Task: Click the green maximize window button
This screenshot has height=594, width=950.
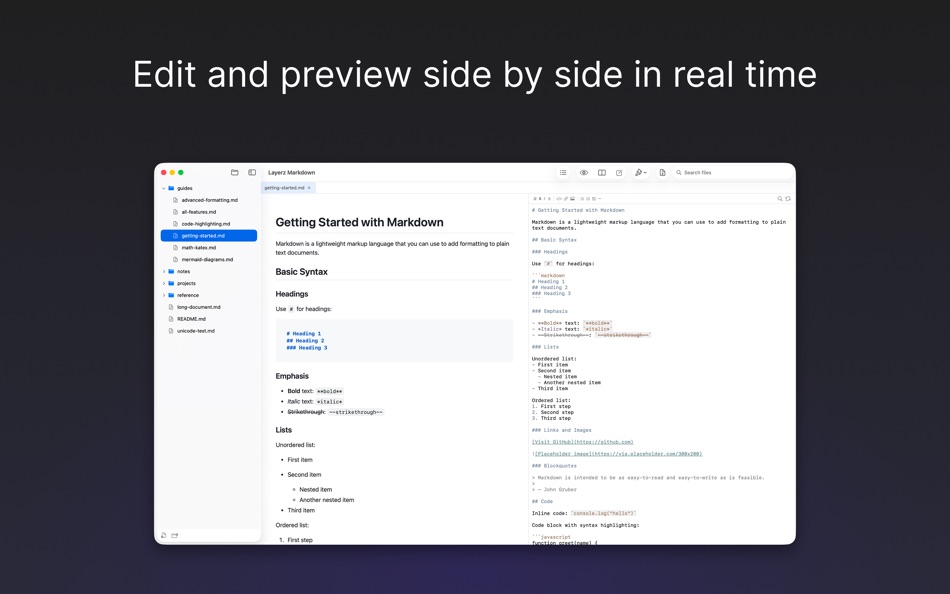Action: 181,173
